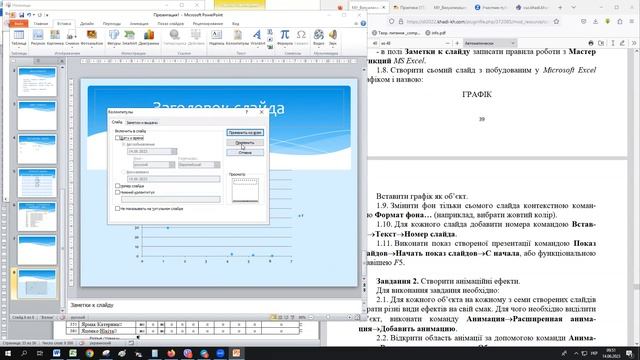
Task: Insert a table from the PowerPoint ribbon
Action: (x=19, y=38)
